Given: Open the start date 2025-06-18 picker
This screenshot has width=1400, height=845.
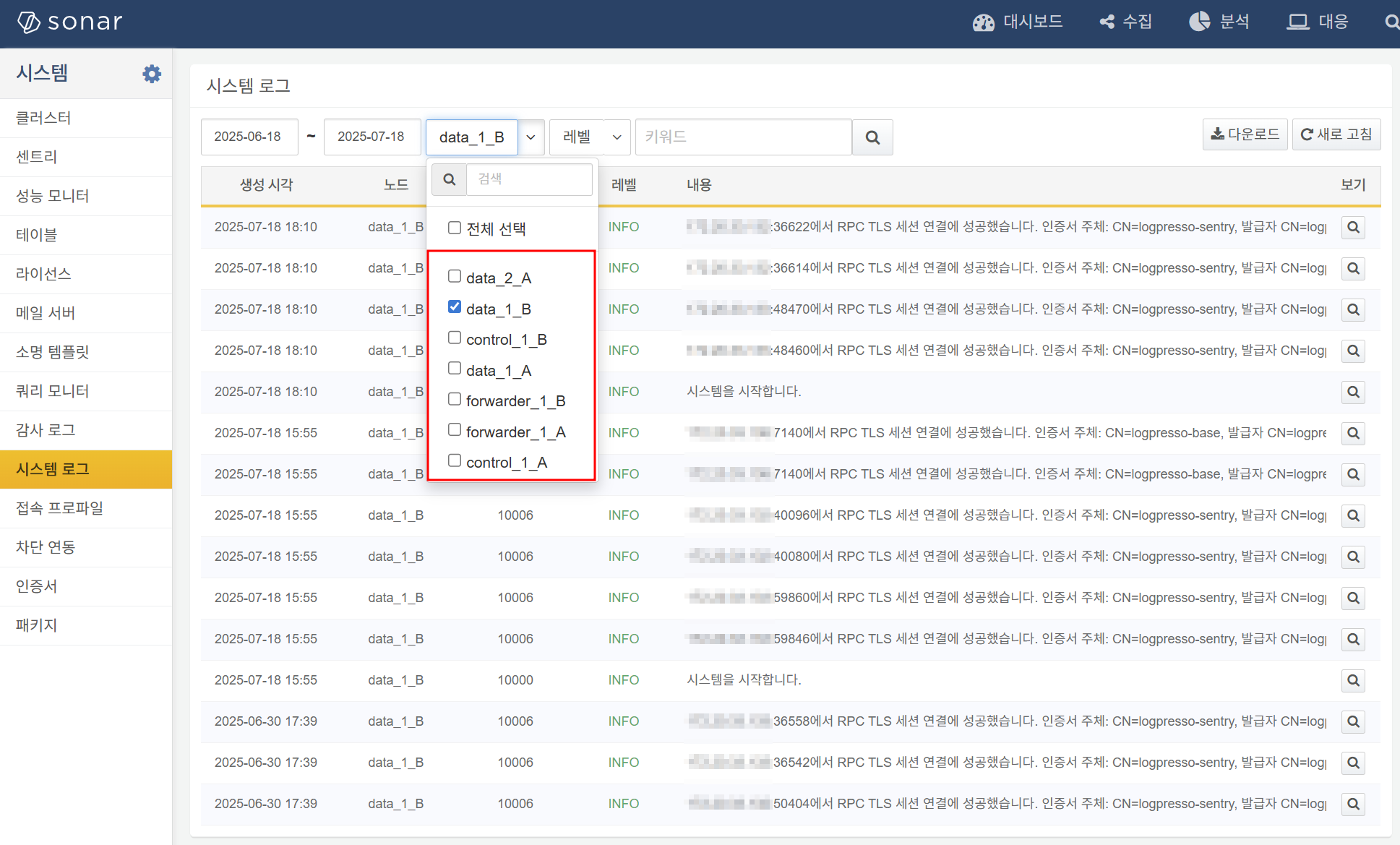Looking at the screenshot, I should tap(249, 137).
